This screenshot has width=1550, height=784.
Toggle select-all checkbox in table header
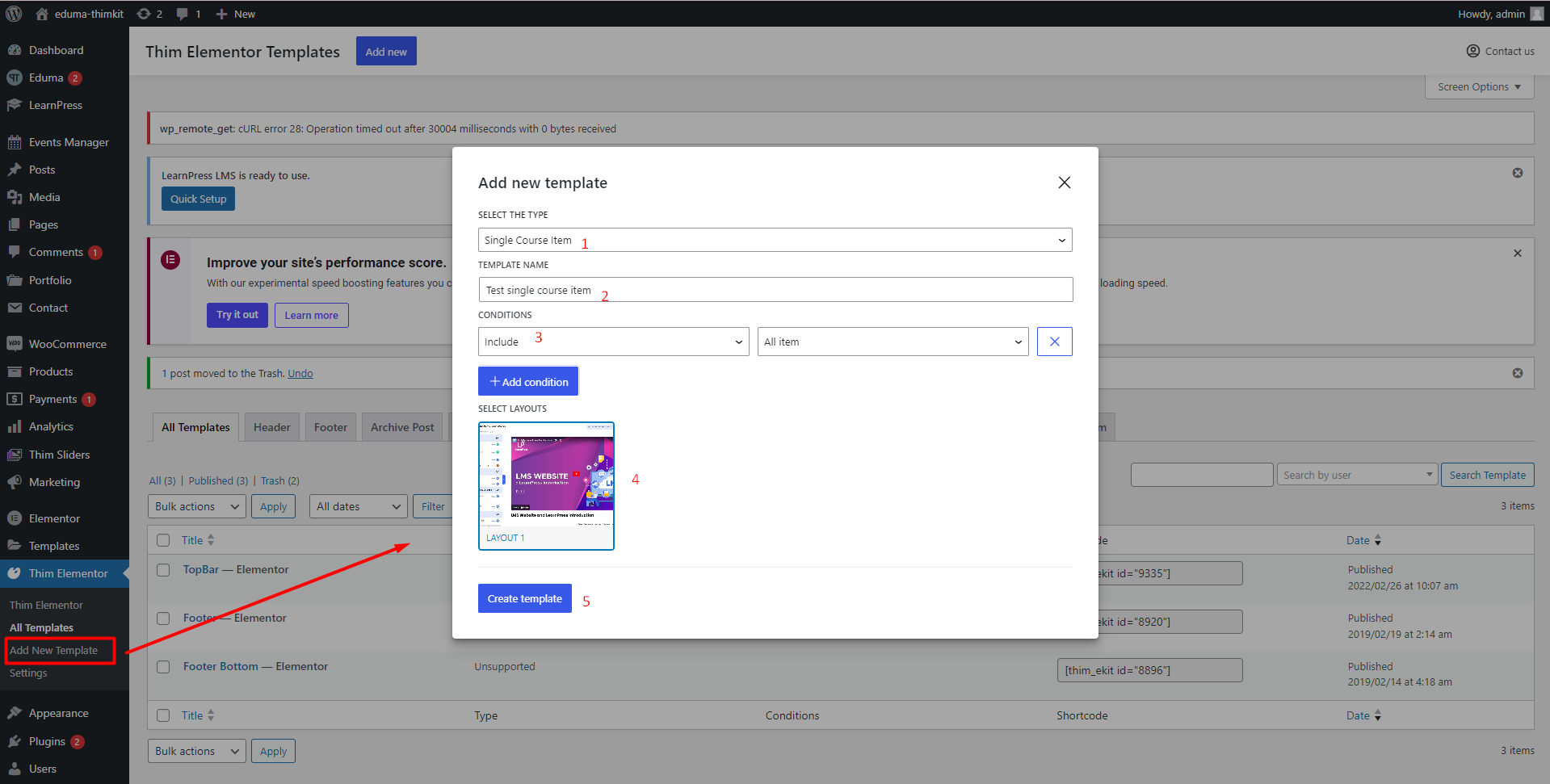(163, 540)
